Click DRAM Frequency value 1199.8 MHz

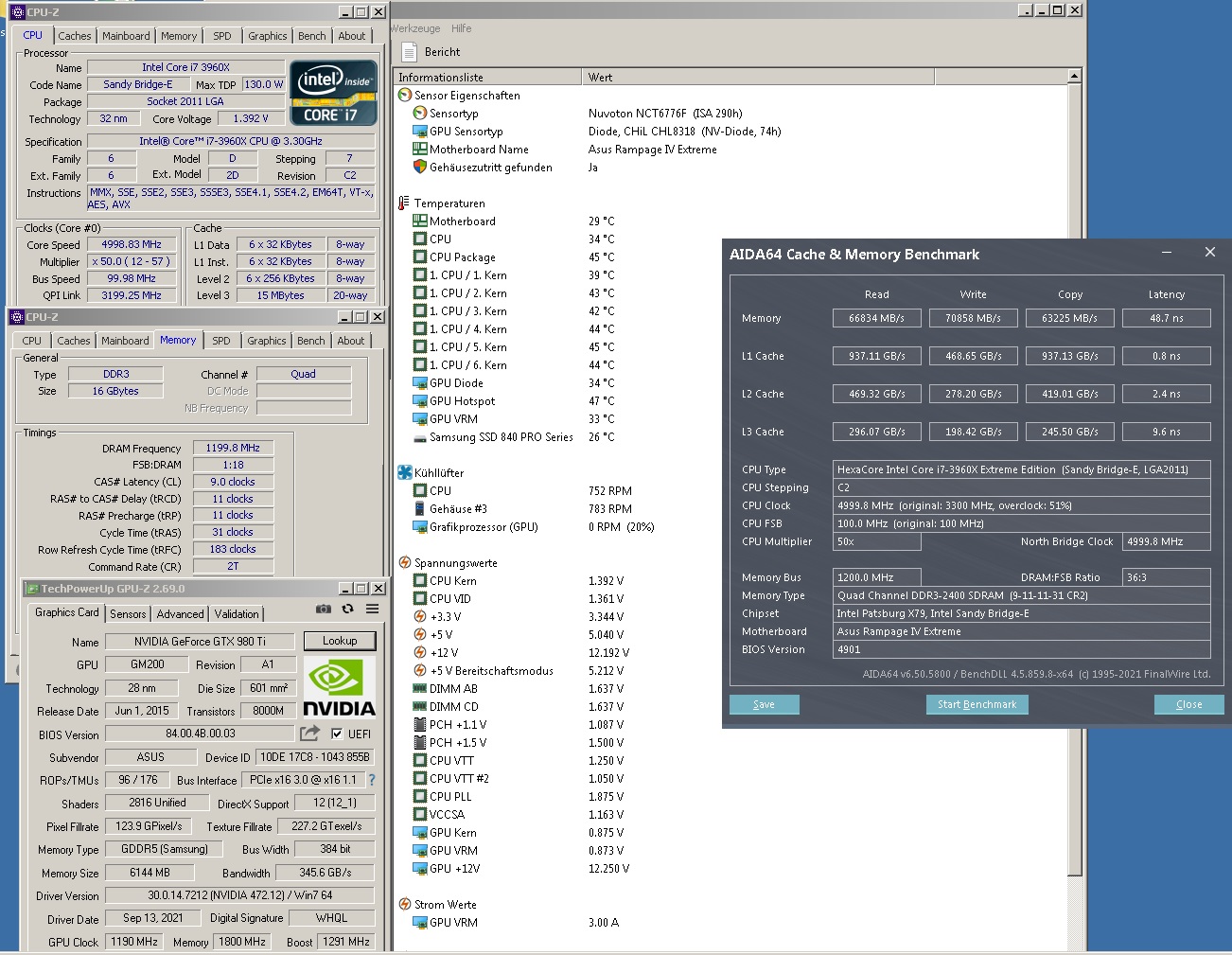[233, 448]
